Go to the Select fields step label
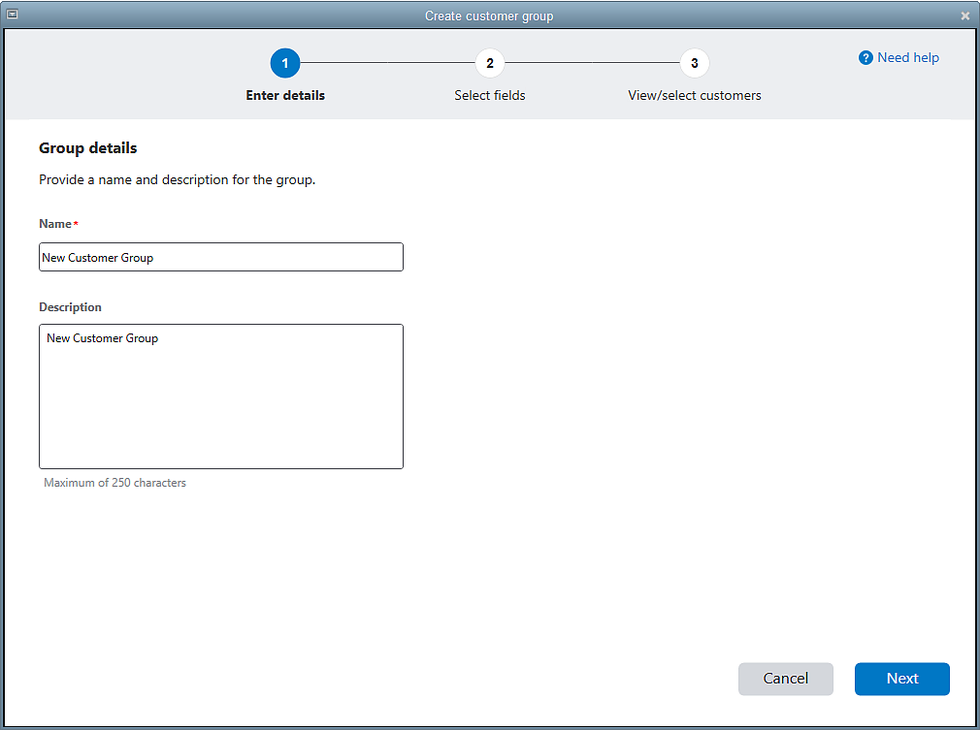Viewport: 980px width, 730px height. click(x=490, y=96)
